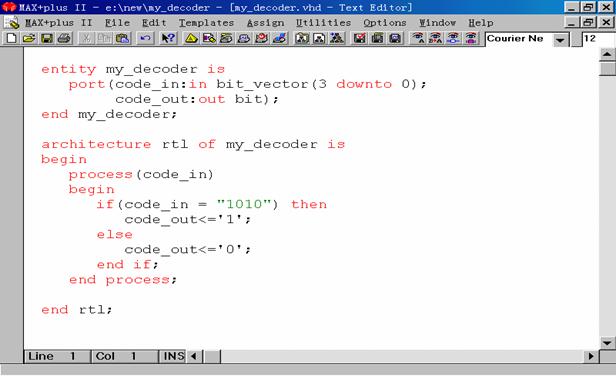Click the third hierarchy-diagram icon, right before the red checkmark
The image size is (616, 376).
337,38
